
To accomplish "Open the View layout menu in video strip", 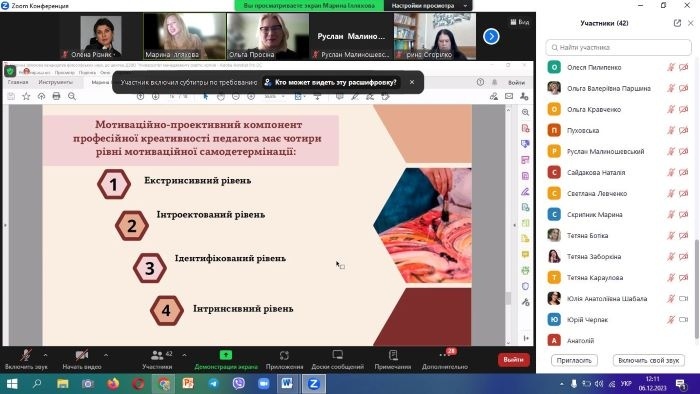I will click(520, 22).
